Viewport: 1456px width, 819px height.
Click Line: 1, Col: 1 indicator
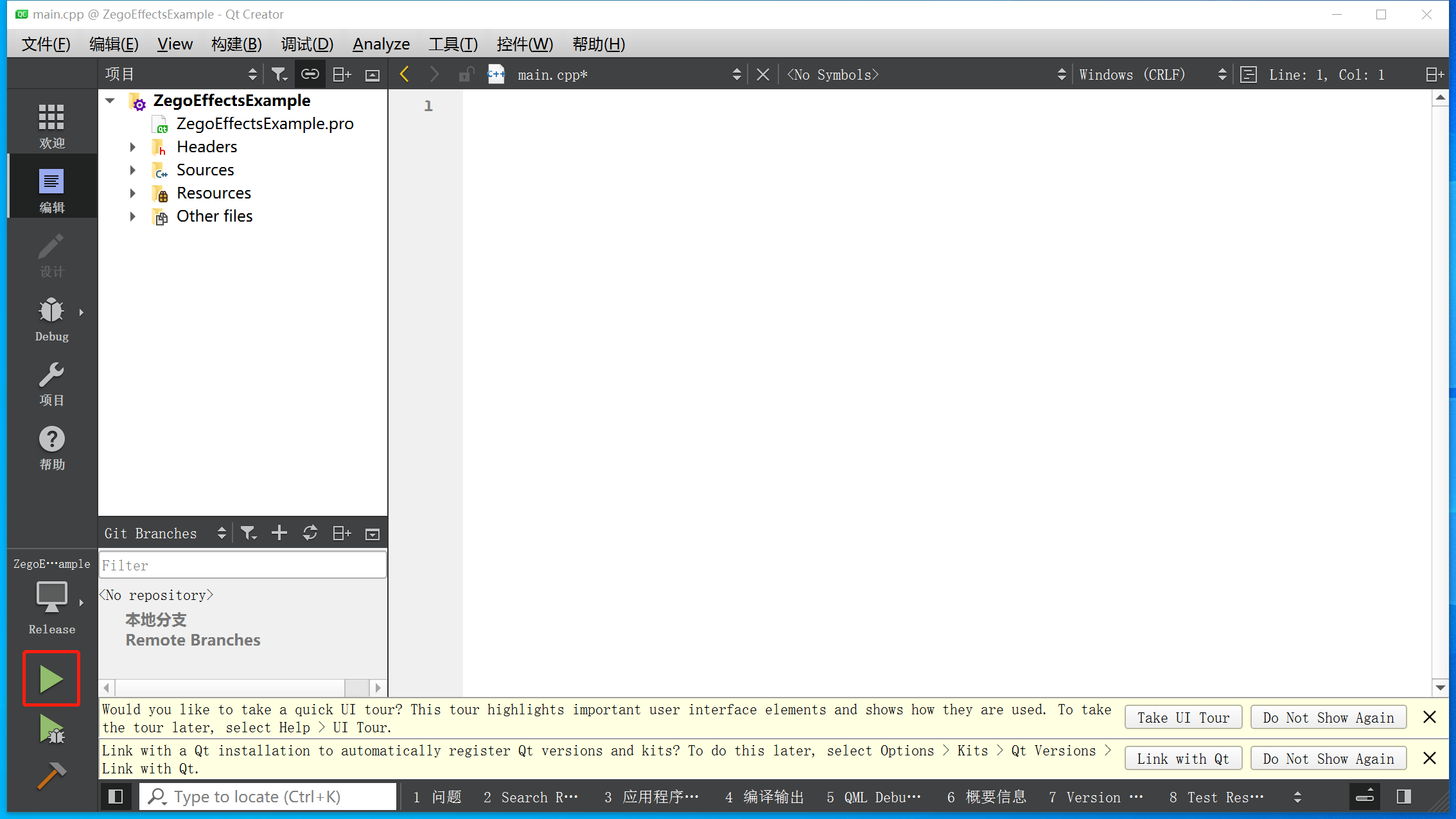(1326, 75)
